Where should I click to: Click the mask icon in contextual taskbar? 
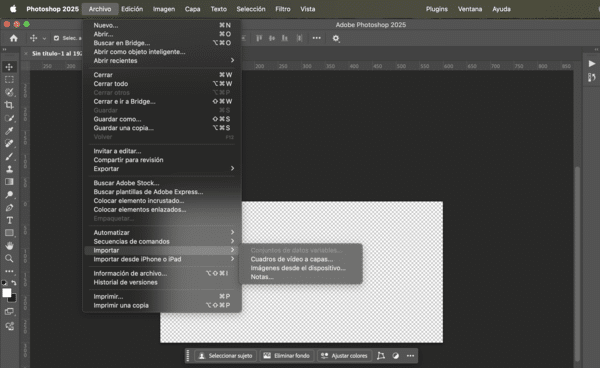tap(396, 356)
